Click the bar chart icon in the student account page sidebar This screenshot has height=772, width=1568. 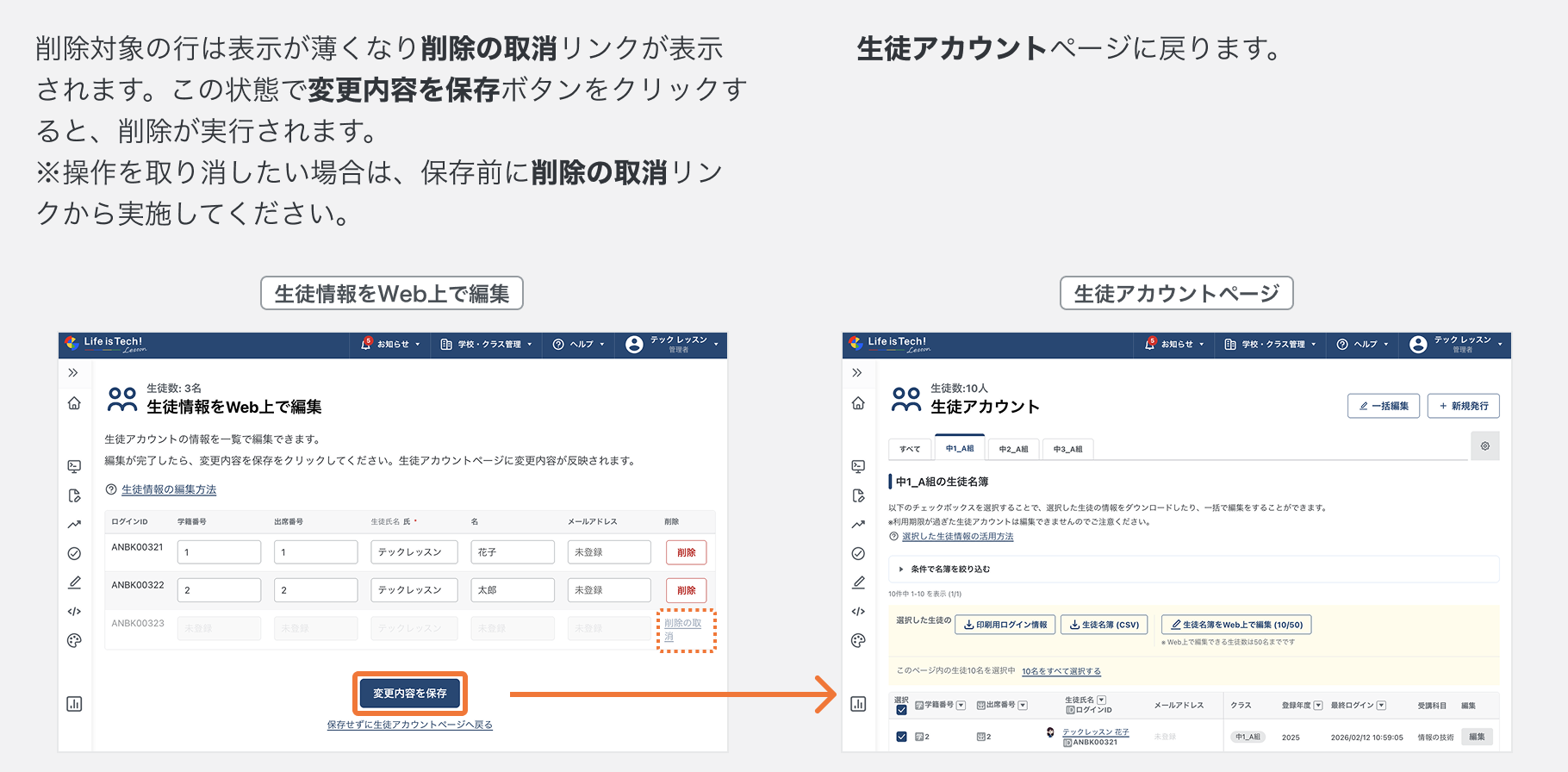[x=858, y=704]
